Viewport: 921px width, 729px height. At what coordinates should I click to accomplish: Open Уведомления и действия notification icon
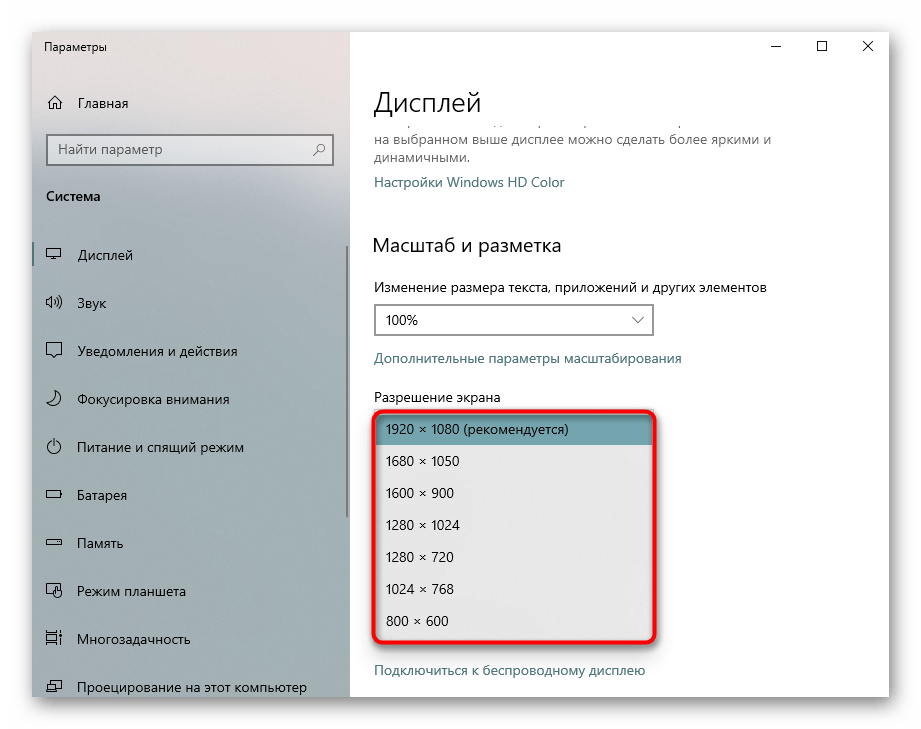(x=54, y=351)
